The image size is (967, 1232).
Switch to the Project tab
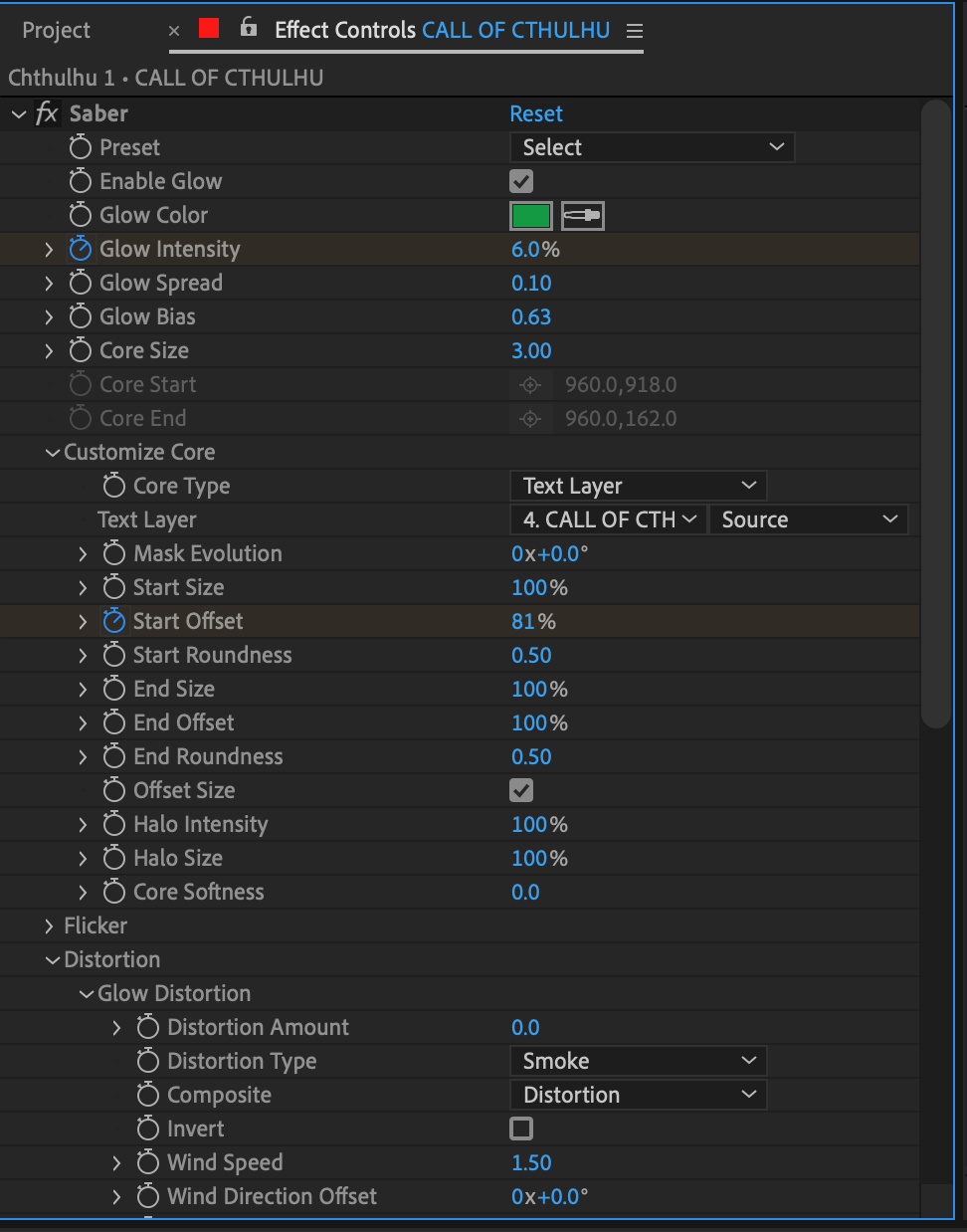click(x=57, y=31)
